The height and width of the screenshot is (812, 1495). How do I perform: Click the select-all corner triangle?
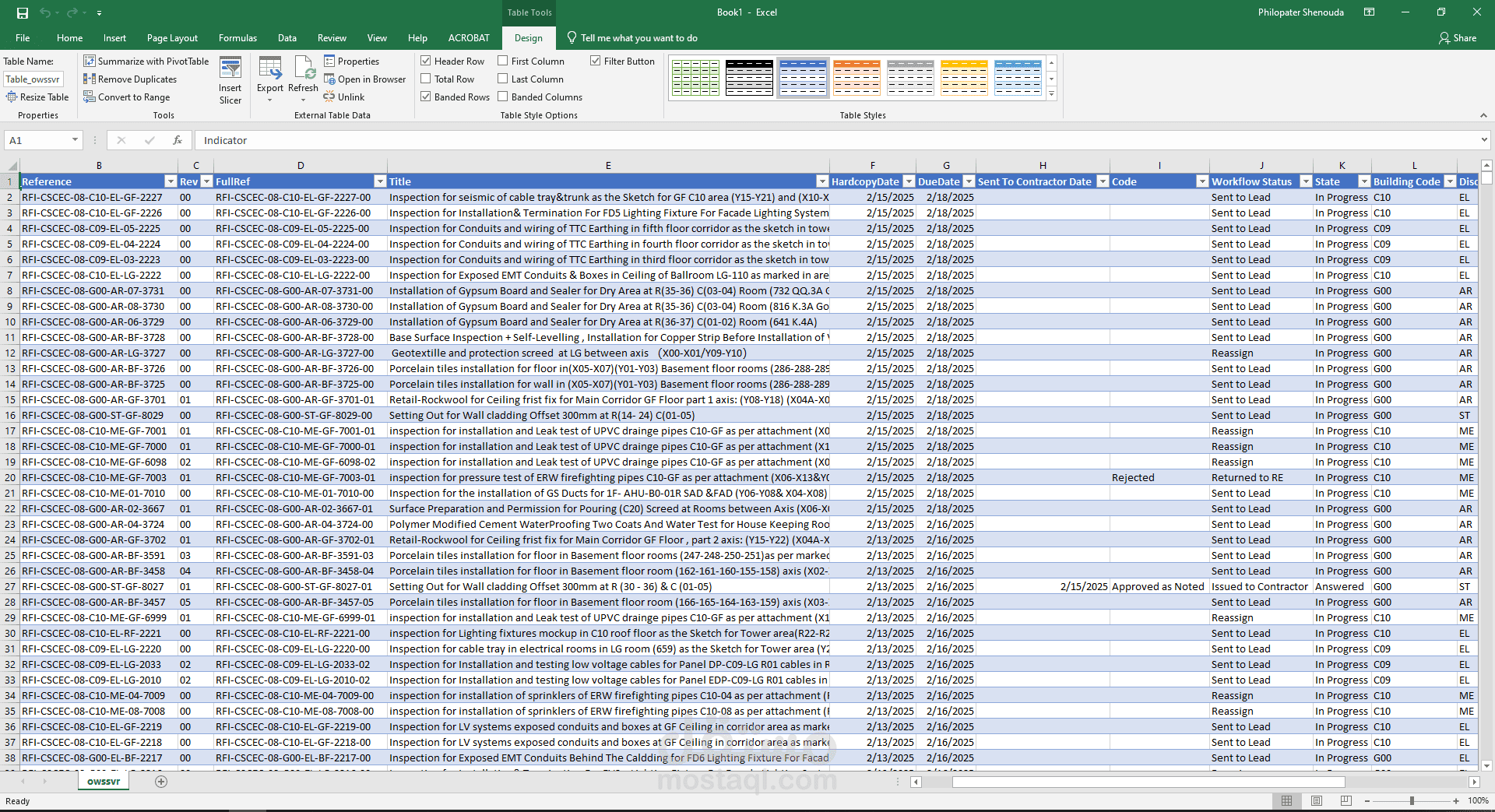tap(12, 165)
